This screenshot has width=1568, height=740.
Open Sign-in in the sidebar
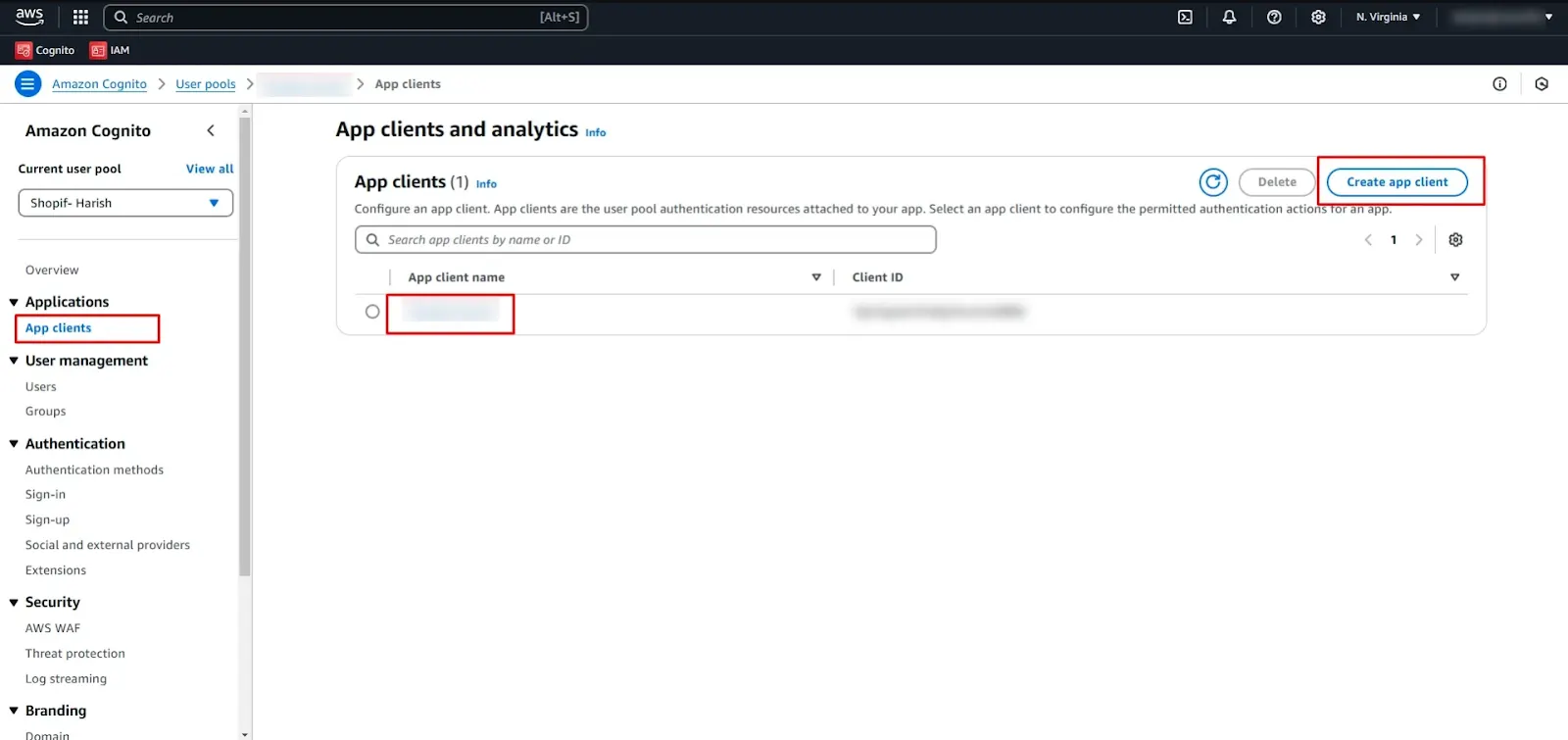(x=45, y=495)
